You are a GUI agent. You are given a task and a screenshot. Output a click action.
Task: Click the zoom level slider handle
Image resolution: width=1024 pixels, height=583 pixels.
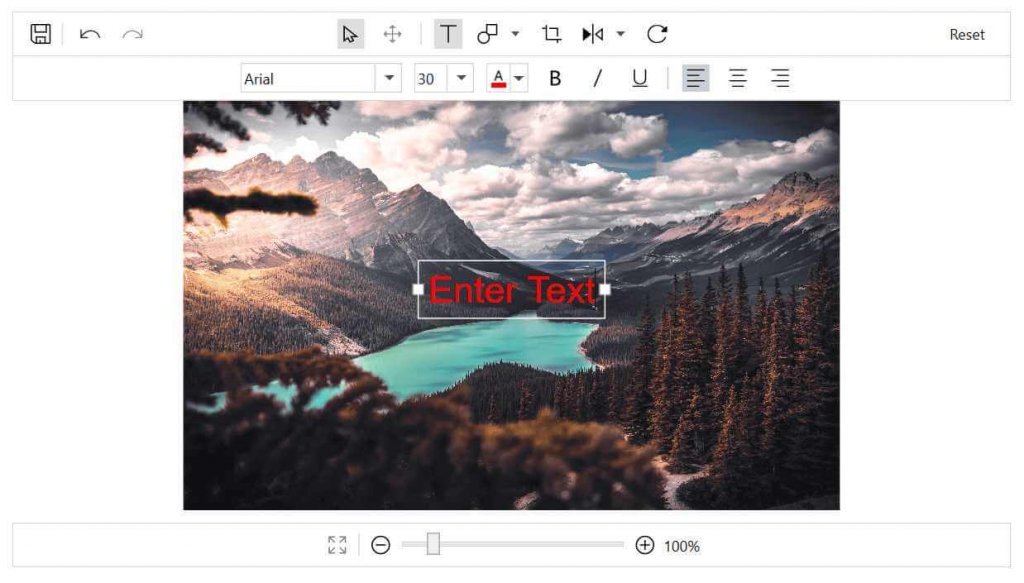click(x=431, y=545)
